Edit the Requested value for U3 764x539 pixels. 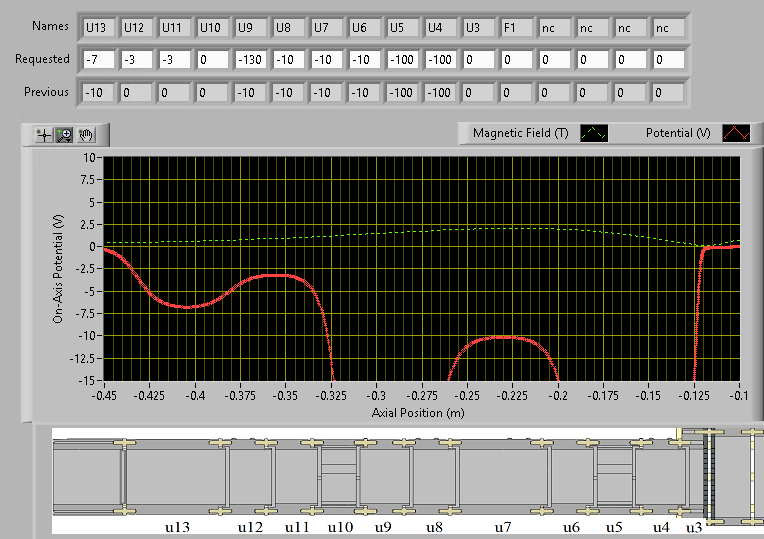click(x=479, y=59)
